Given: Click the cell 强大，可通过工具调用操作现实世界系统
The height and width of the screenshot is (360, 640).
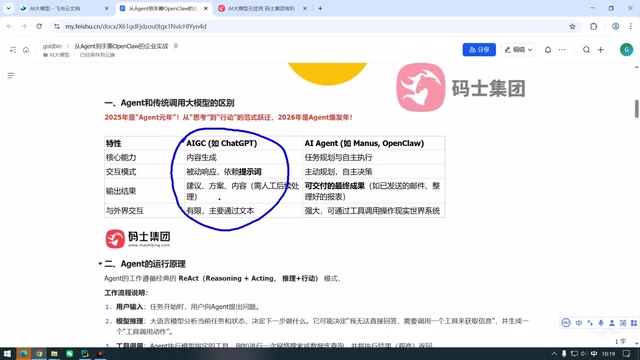Looking at the screenshot, I should pos(372,211).
